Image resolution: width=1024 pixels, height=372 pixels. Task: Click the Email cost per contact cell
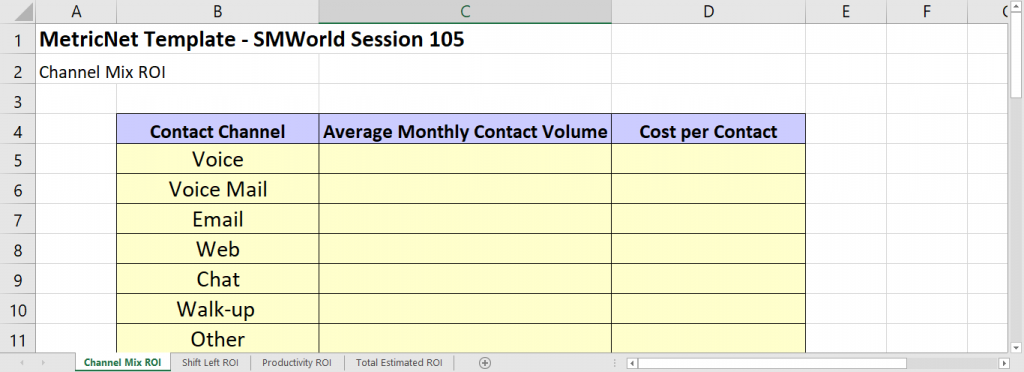709,219
